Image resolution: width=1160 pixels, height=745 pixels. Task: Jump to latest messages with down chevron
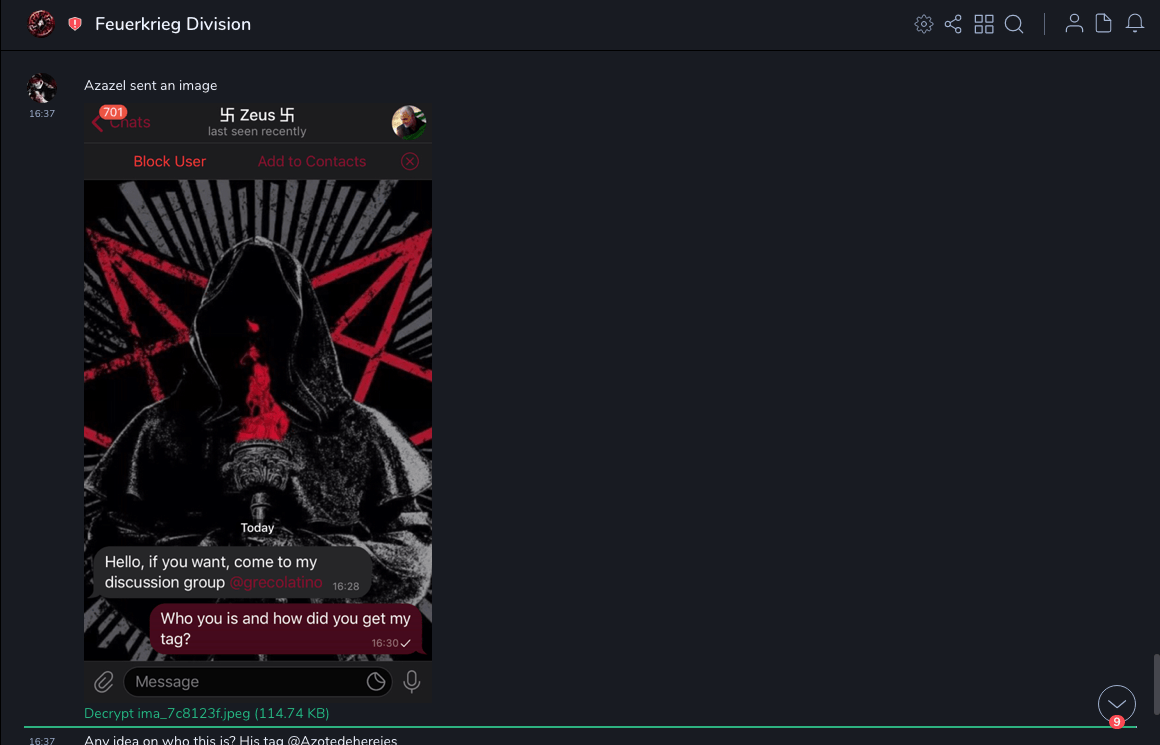click(x=1116, y=704)
